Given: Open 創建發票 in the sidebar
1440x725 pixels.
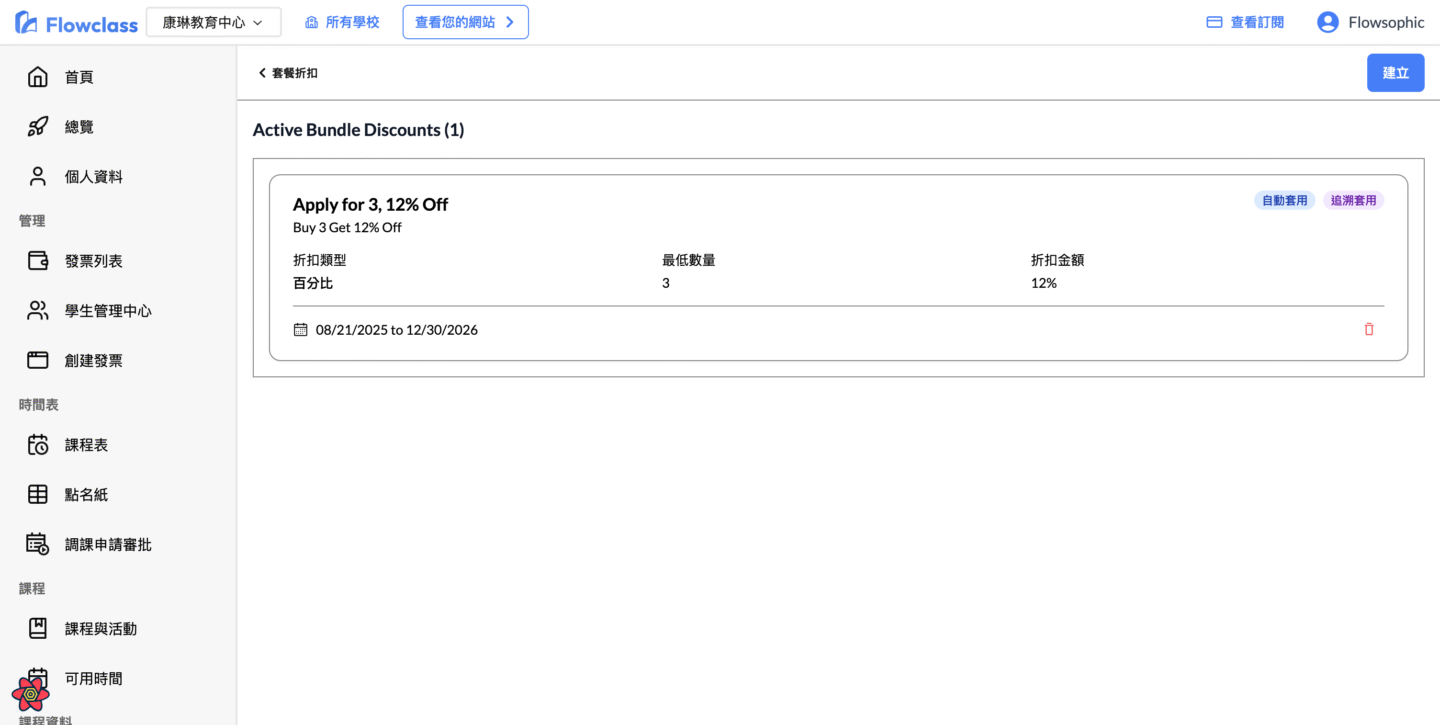Looking at the screenshot, I should [x=93, y=361].
